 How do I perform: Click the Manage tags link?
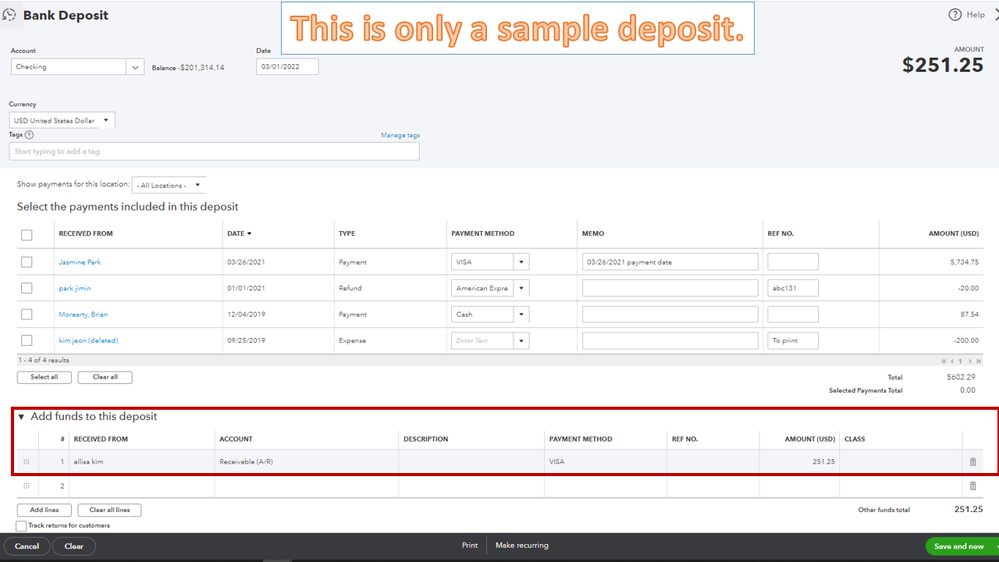pos(400,135)
